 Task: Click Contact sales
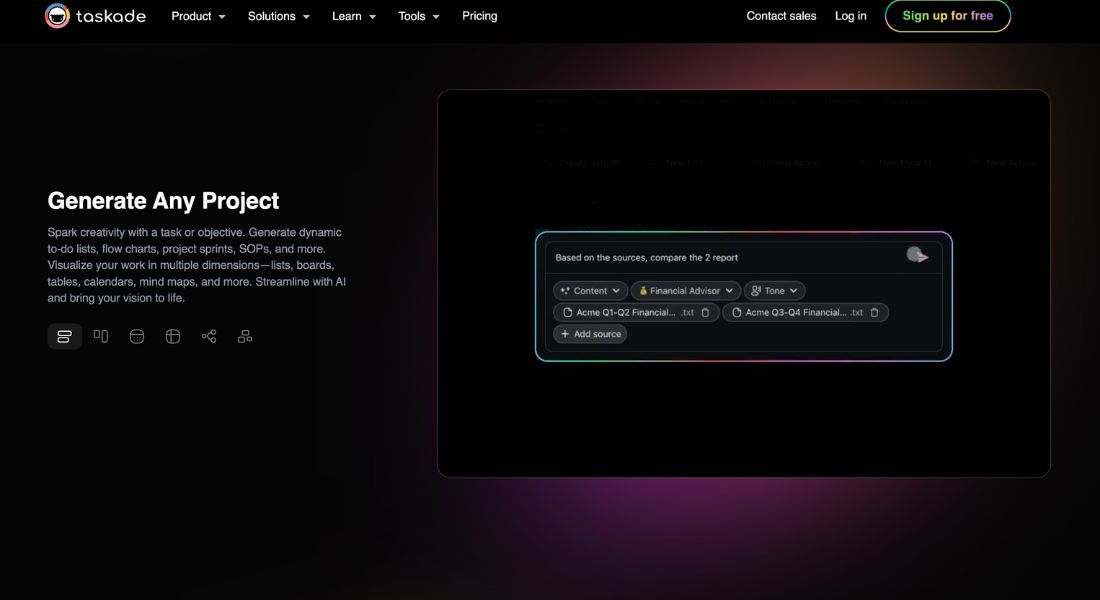click(x=782, y=16)
